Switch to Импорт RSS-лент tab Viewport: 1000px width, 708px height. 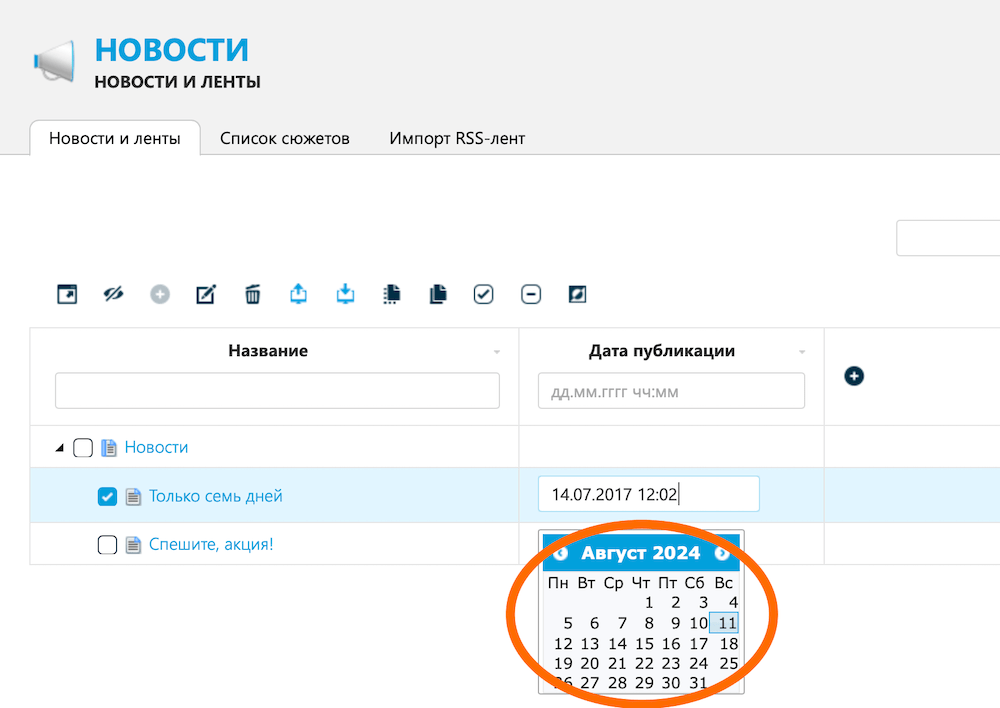pyautogui.click(x=457, y=138)
